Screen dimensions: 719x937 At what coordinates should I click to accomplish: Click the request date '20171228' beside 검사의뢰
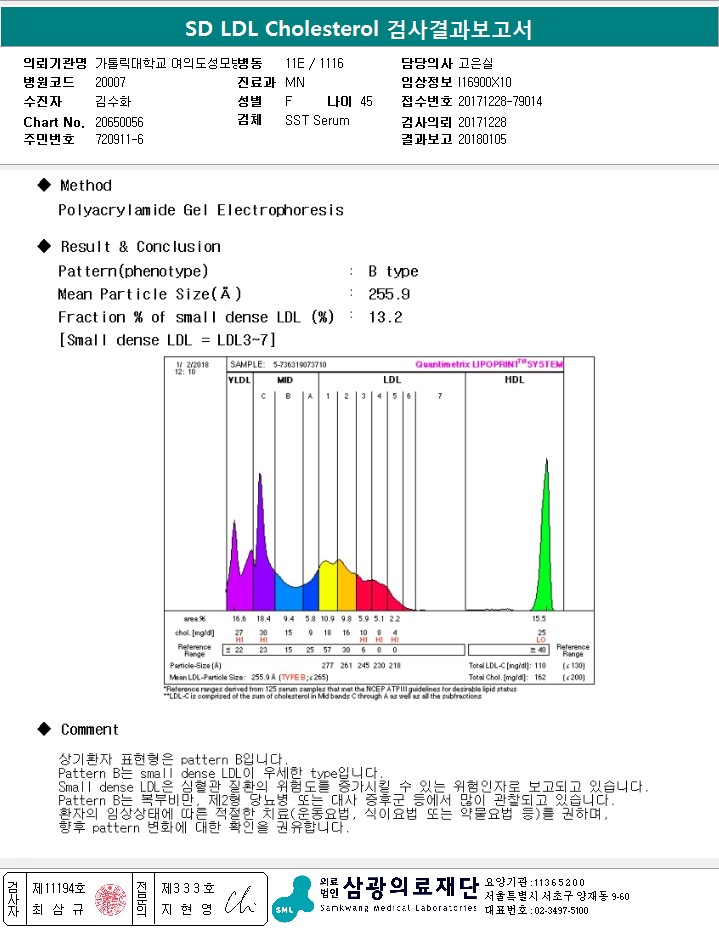tap(482, 123)
